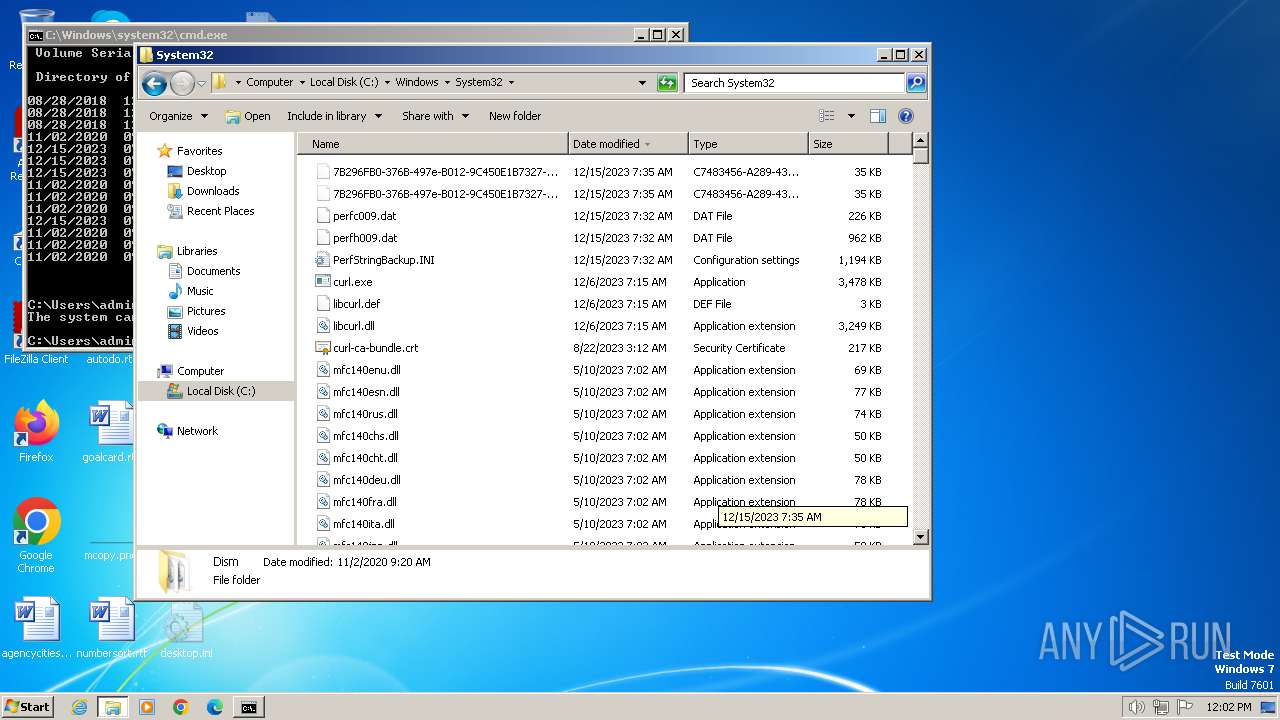Select curl-ca-bundle.crt certificate icon
Image resolution: width=1280 pixels, height=720 pixels.
coord(323,348)
